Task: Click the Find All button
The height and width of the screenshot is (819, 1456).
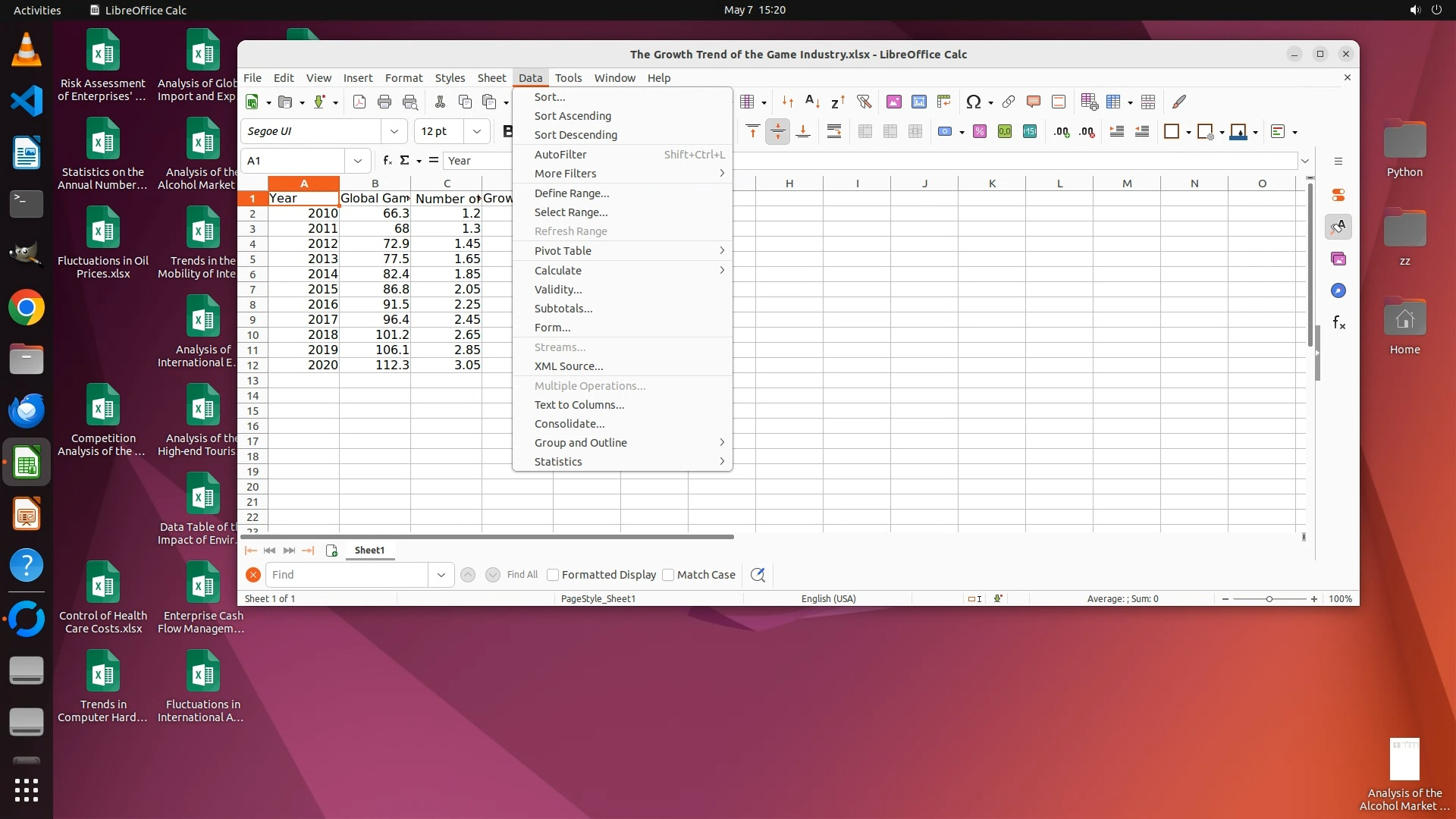Action: coord(522,575)
